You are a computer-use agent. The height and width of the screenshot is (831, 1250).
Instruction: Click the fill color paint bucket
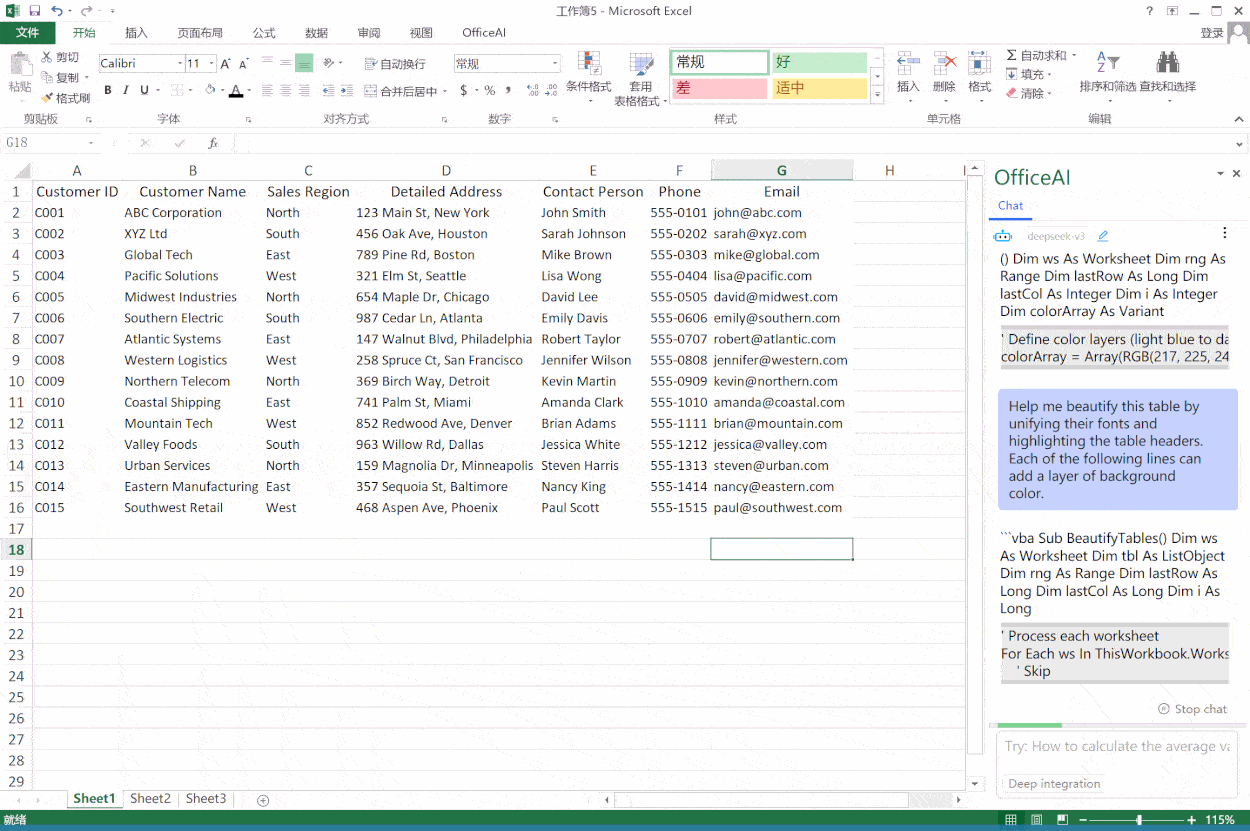[x=210, y=90]
